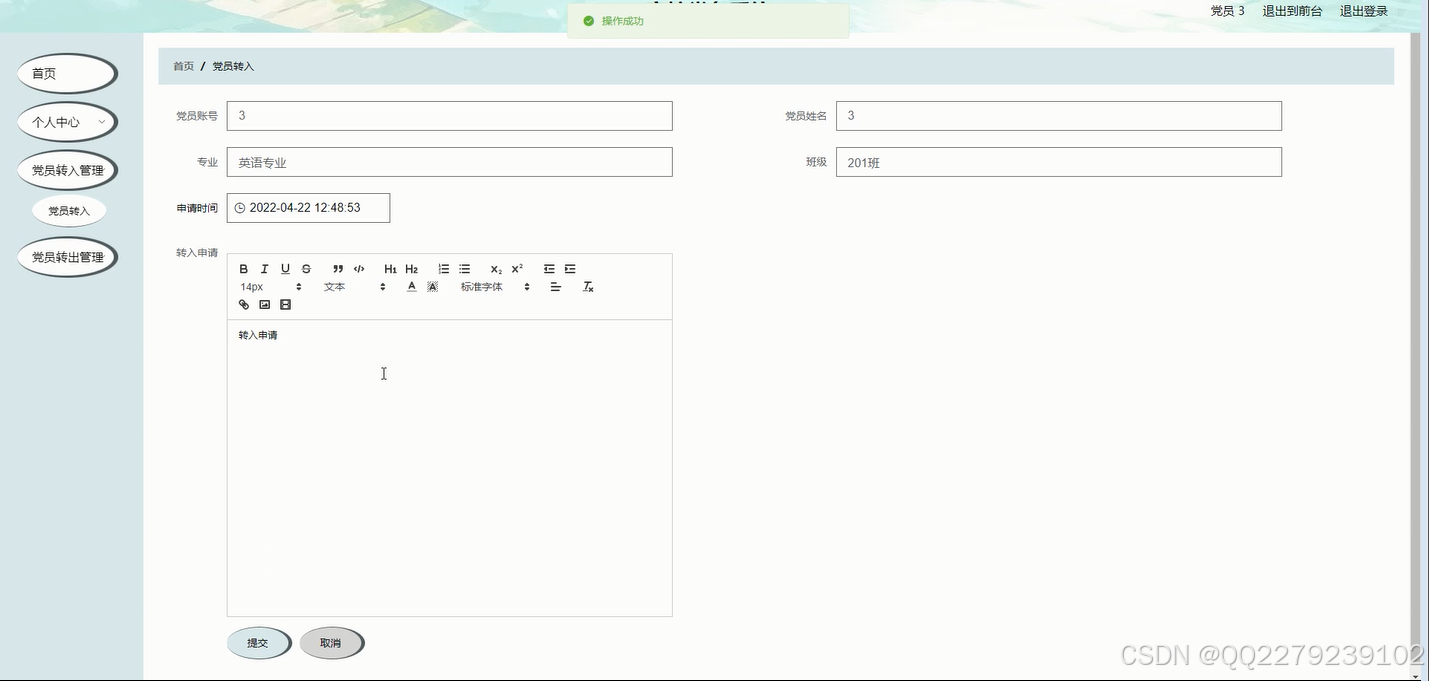Insert a code block
The image size is (1429, 681).
coord(359,268)
